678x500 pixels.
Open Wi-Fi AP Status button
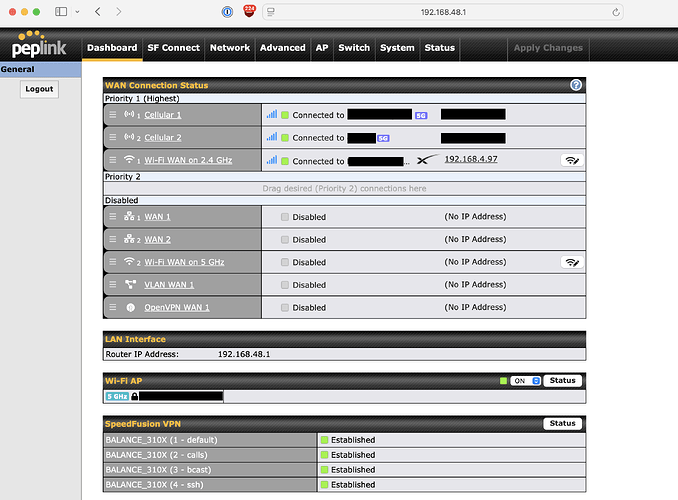click(x=562, y=381)
